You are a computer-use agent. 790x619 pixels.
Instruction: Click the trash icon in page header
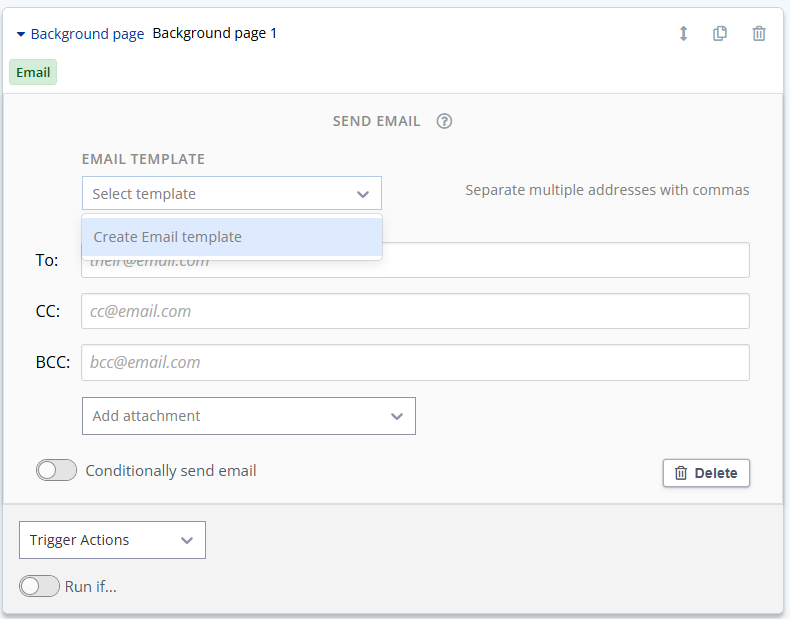[x=759, y=34]
